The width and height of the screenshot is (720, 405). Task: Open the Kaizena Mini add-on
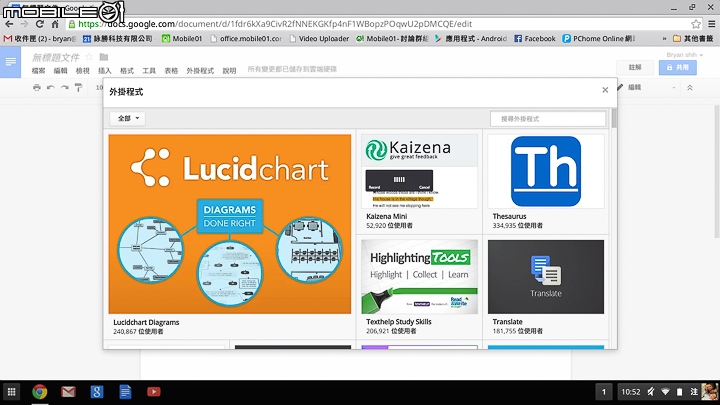419,182
